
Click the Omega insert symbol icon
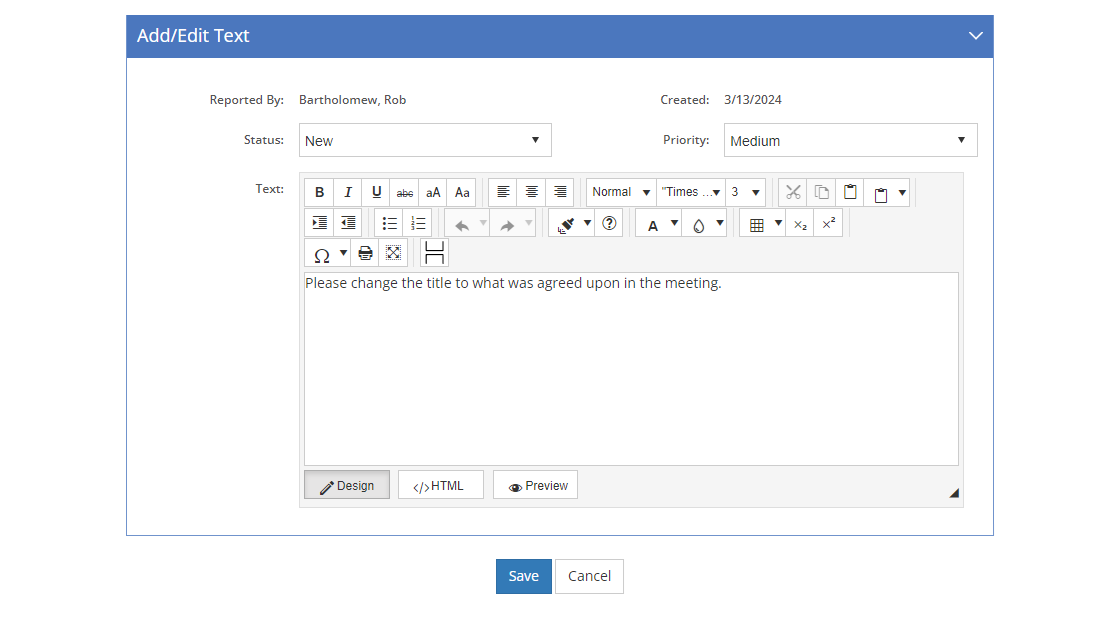coord(321,254)
